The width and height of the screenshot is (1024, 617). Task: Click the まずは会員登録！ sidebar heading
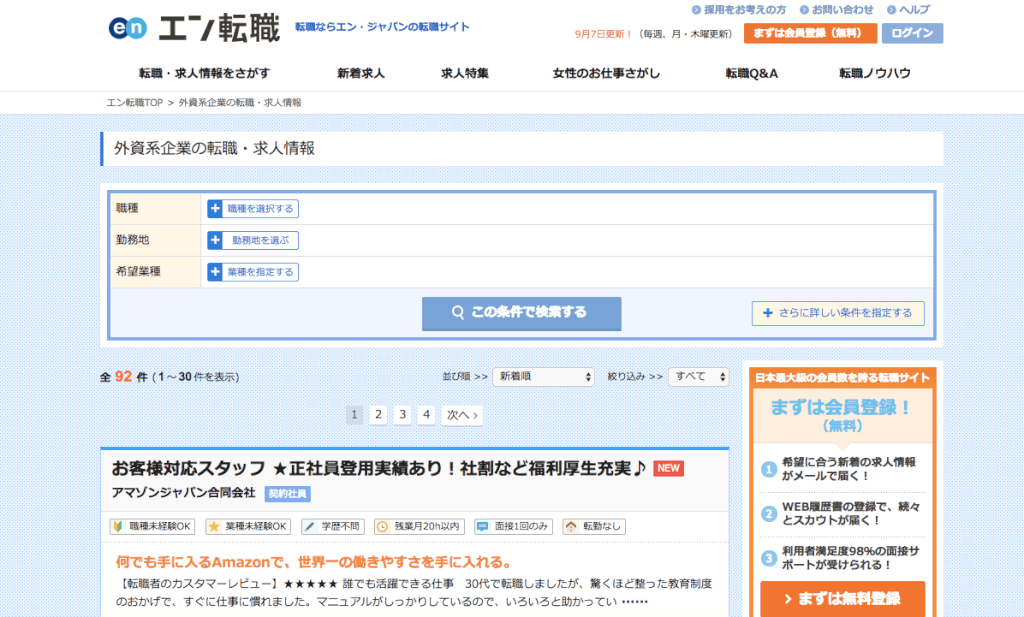point(842,407)
